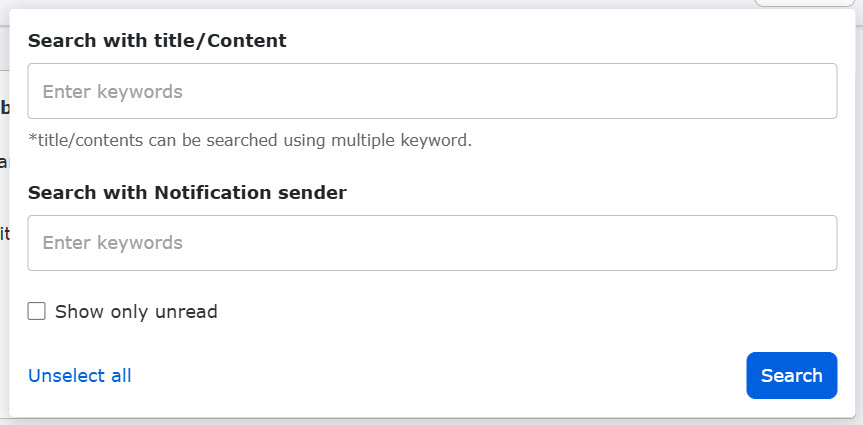Focus the first Enter keywords text box
The height and width of the screenshot is (425, 863).
point(432,91)
